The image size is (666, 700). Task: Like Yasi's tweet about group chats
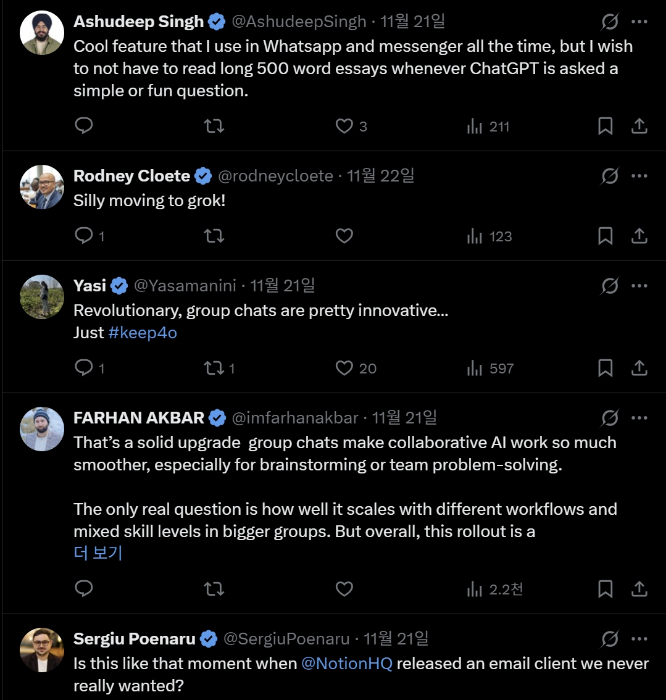345,368
